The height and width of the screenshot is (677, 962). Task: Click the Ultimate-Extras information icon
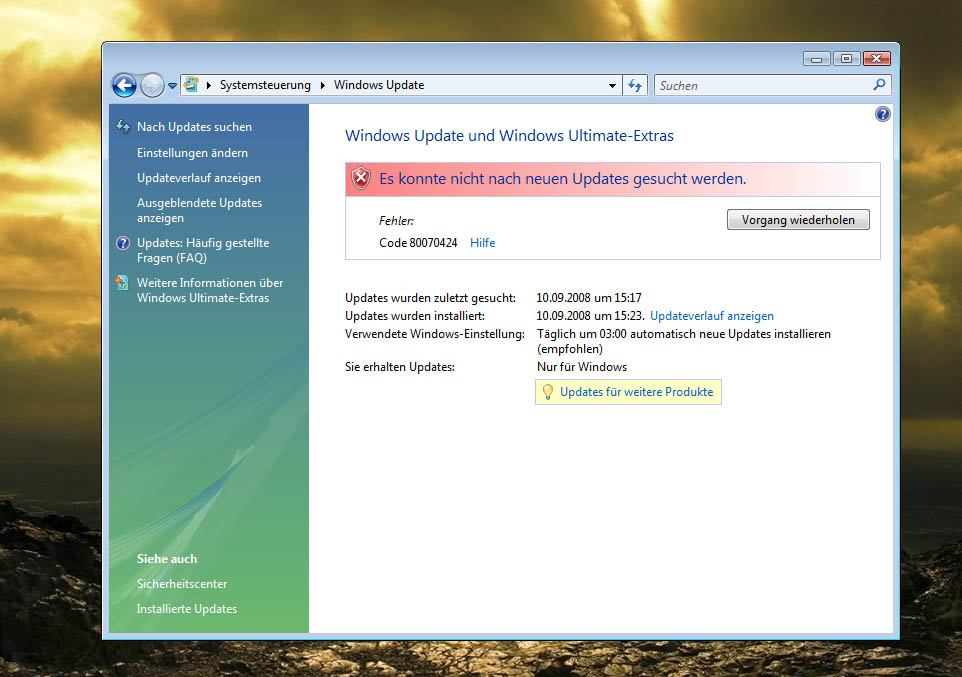(122, 283)
